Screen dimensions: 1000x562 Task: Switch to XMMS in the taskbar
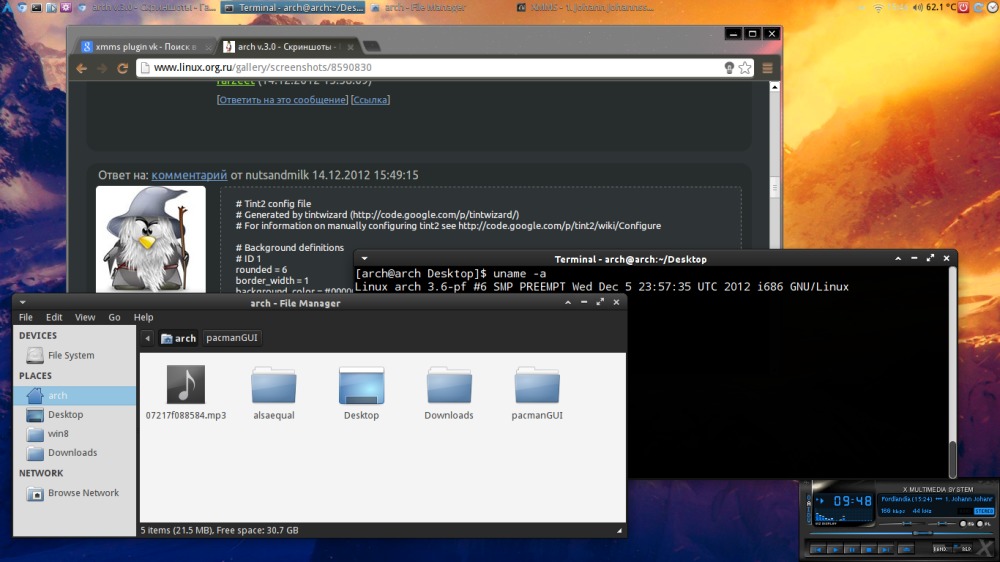click(585, 8)
